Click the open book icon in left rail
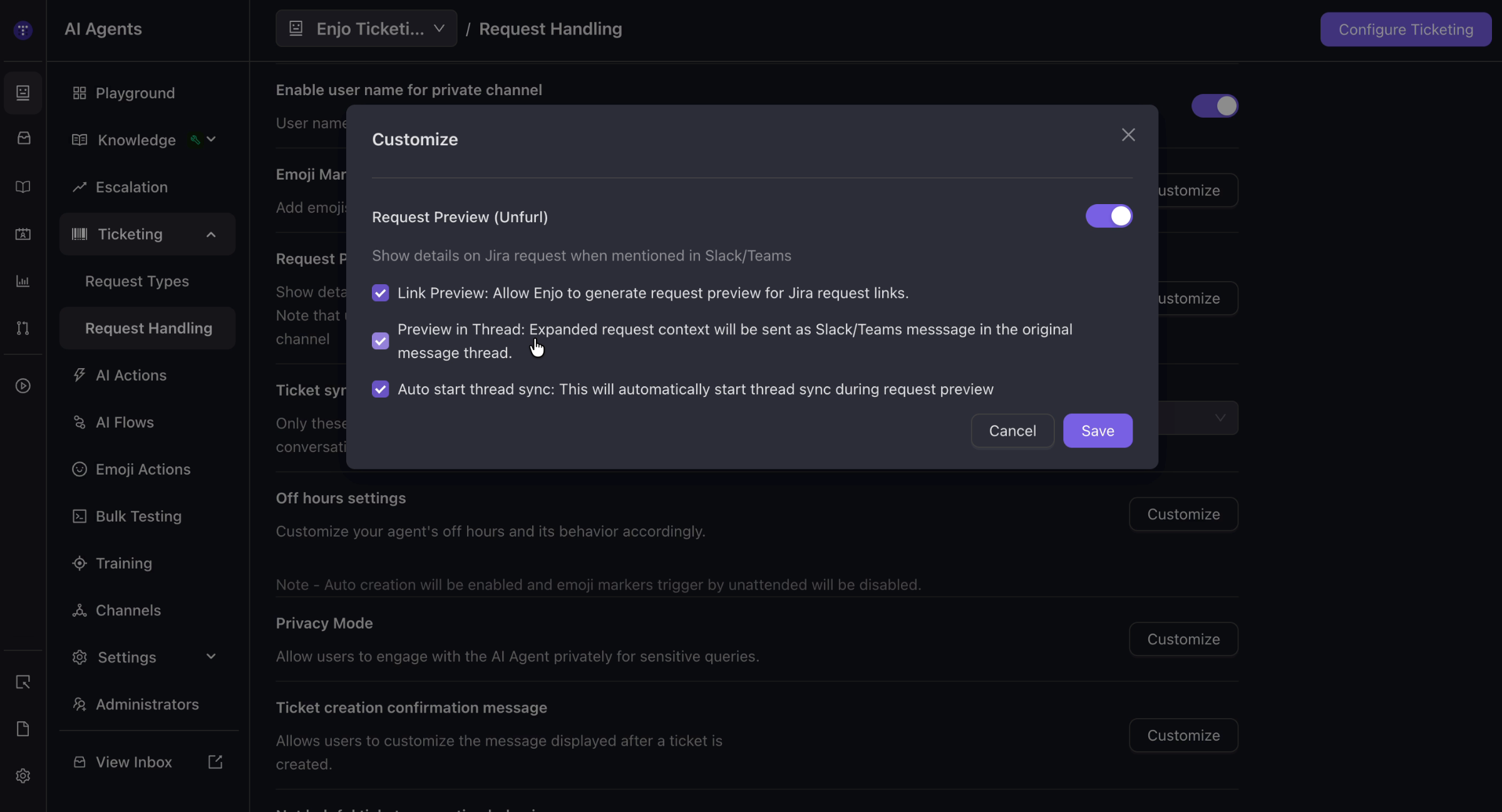 (23, 187)
